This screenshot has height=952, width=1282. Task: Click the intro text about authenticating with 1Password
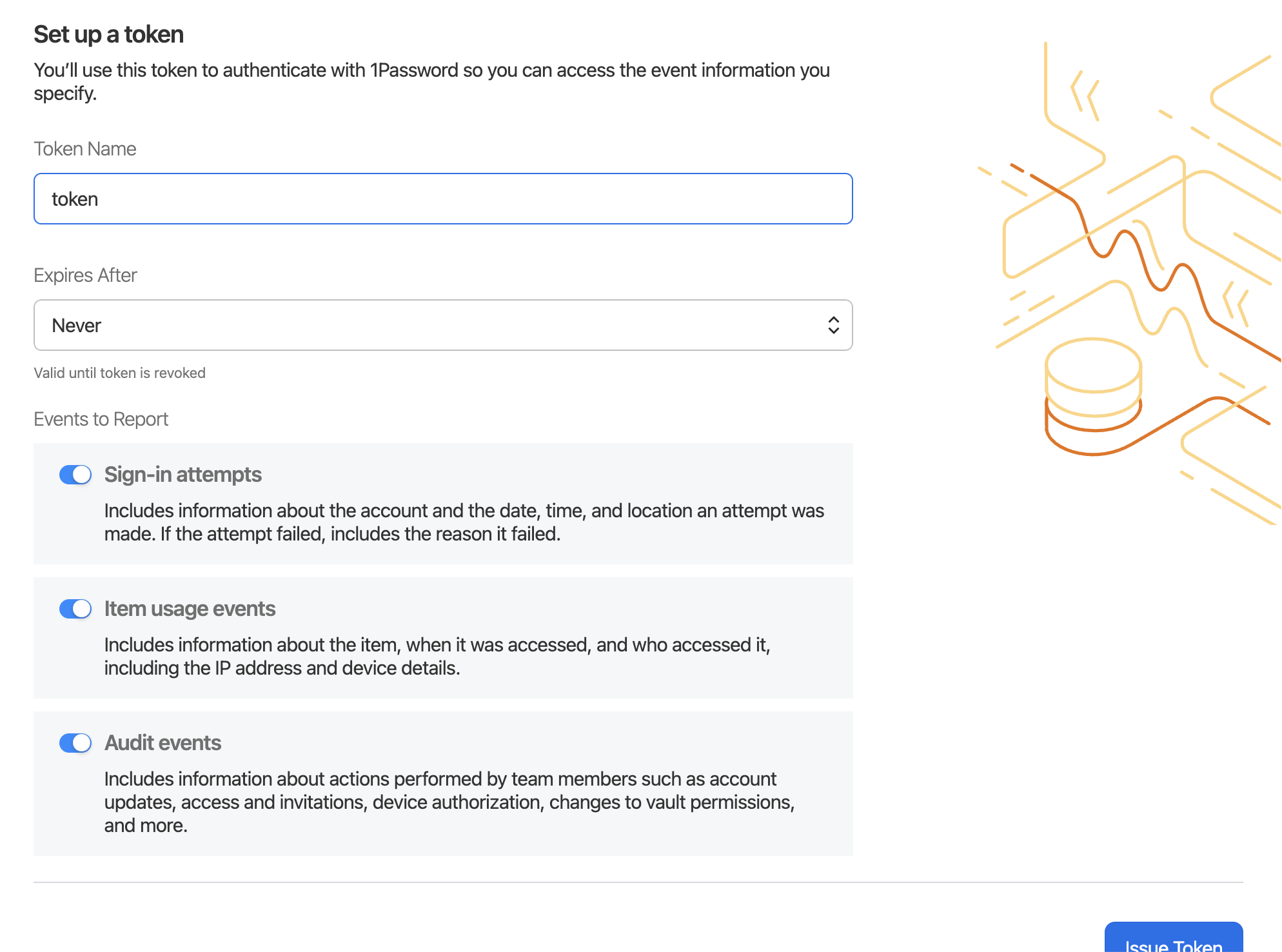point(431,81)
